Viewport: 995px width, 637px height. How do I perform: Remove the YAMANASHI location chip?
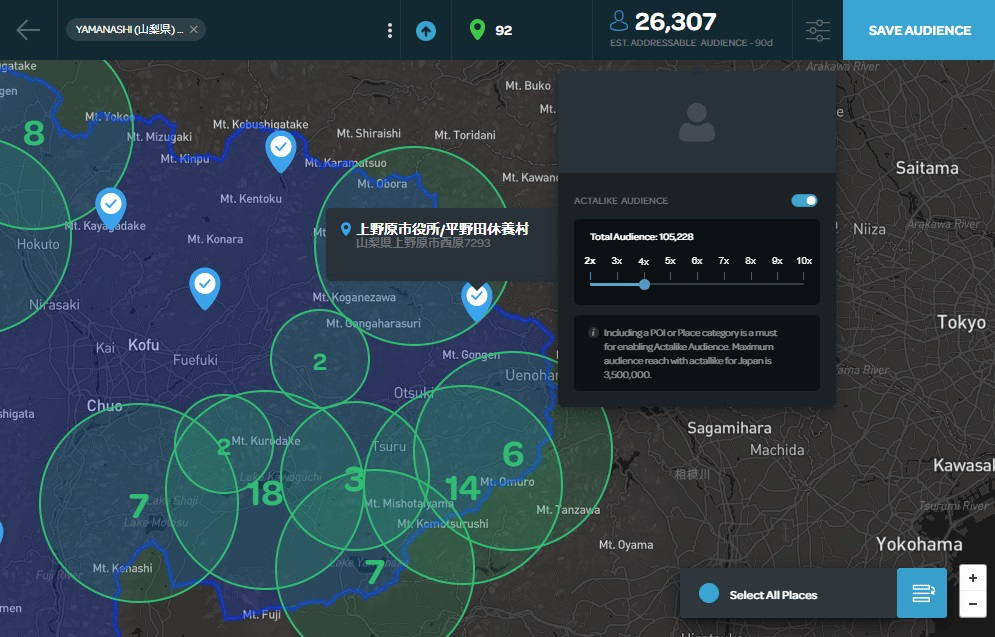tap(194, 30)
